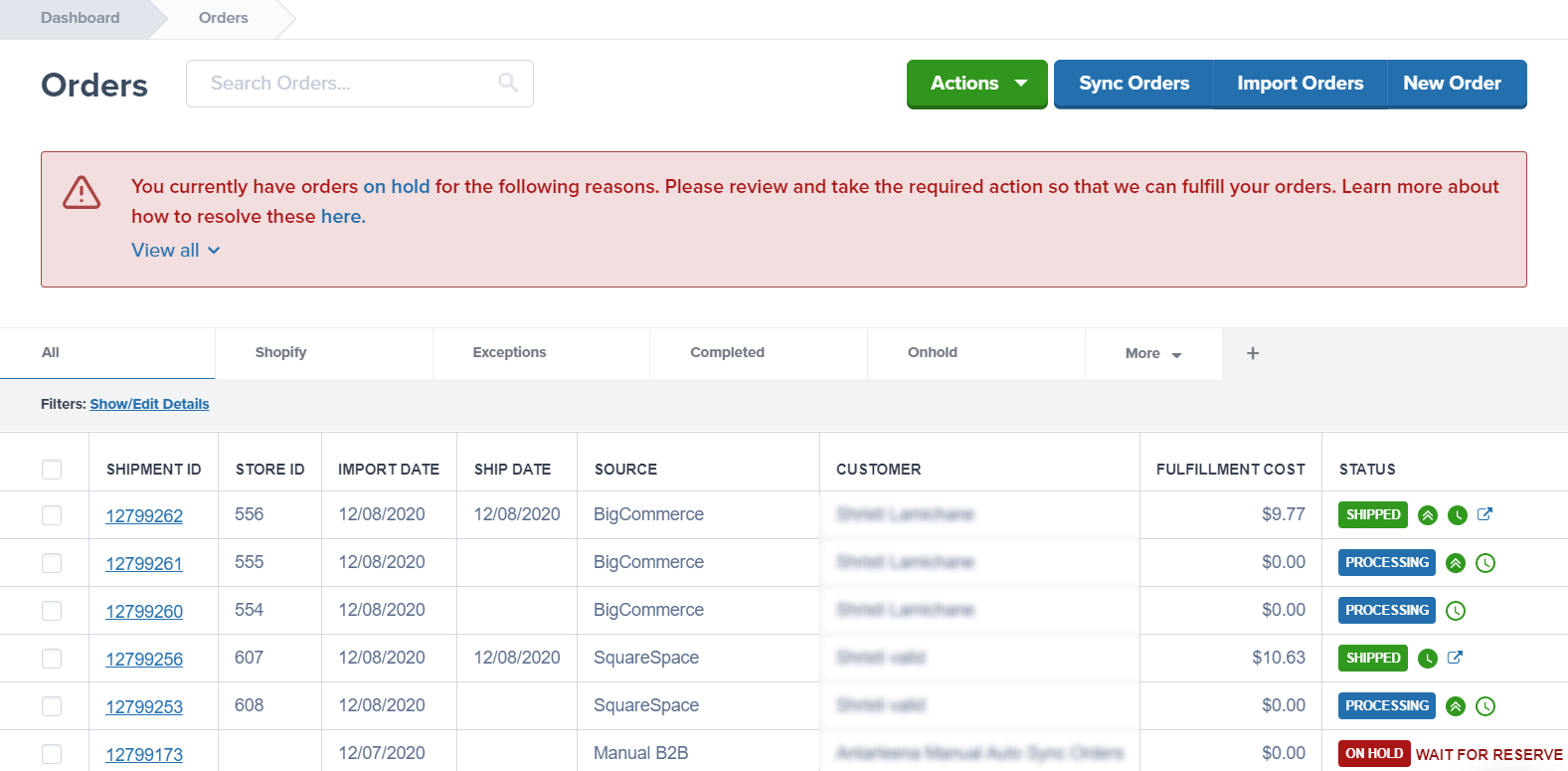Click clock icon on order 12799260 row

(x=1456, y=611)
